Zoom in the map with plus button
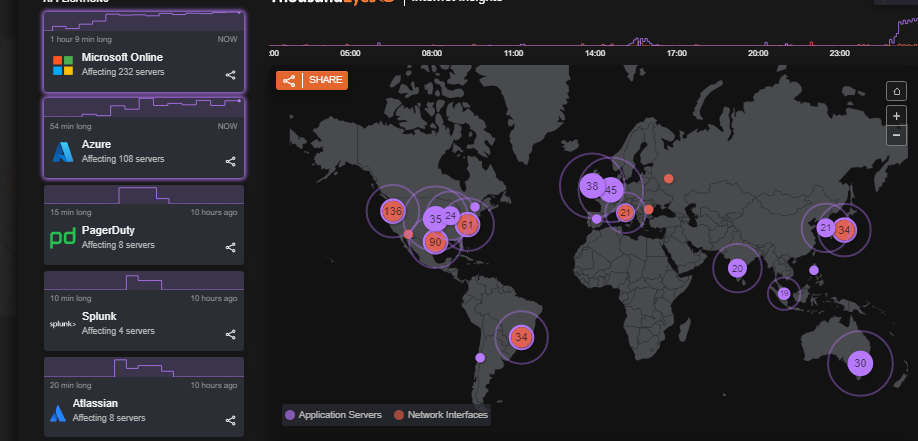The height and width of the screenshot is (441, 918). (896, 117)
